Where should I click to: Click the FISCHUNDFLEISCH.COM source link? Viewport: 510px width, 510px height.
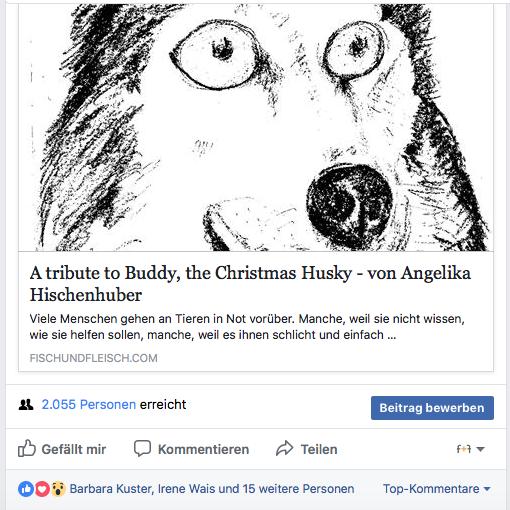[x=94, y=358]
